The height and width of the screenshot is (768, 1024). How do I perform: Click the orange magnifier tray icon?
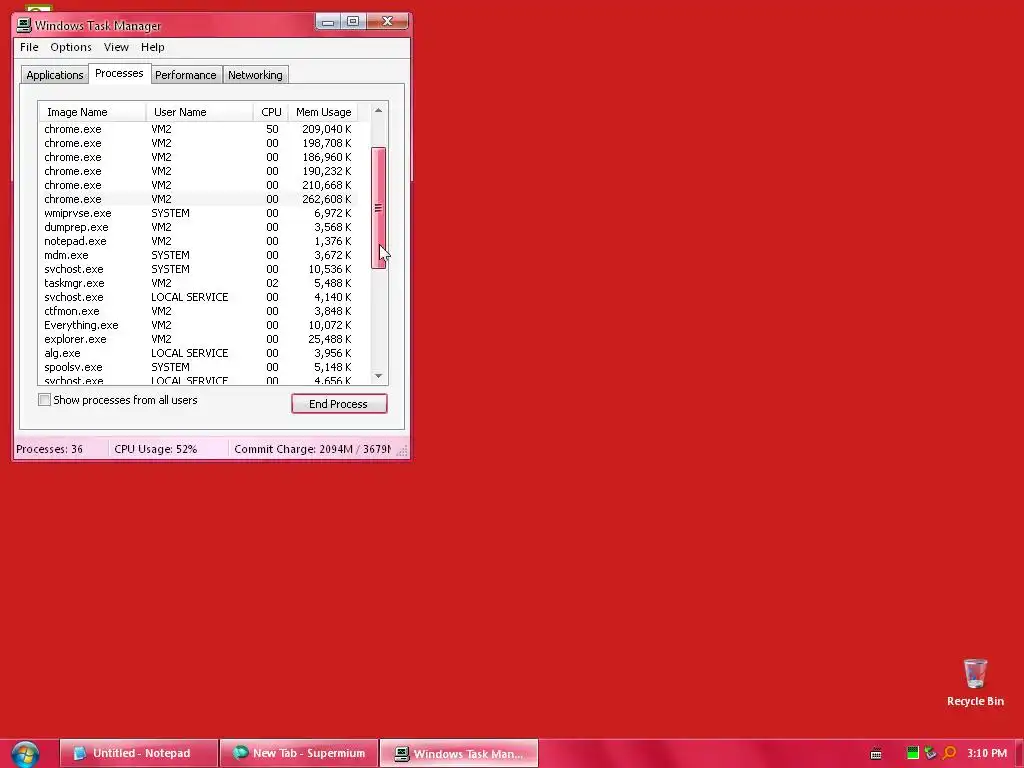point(950,753)
